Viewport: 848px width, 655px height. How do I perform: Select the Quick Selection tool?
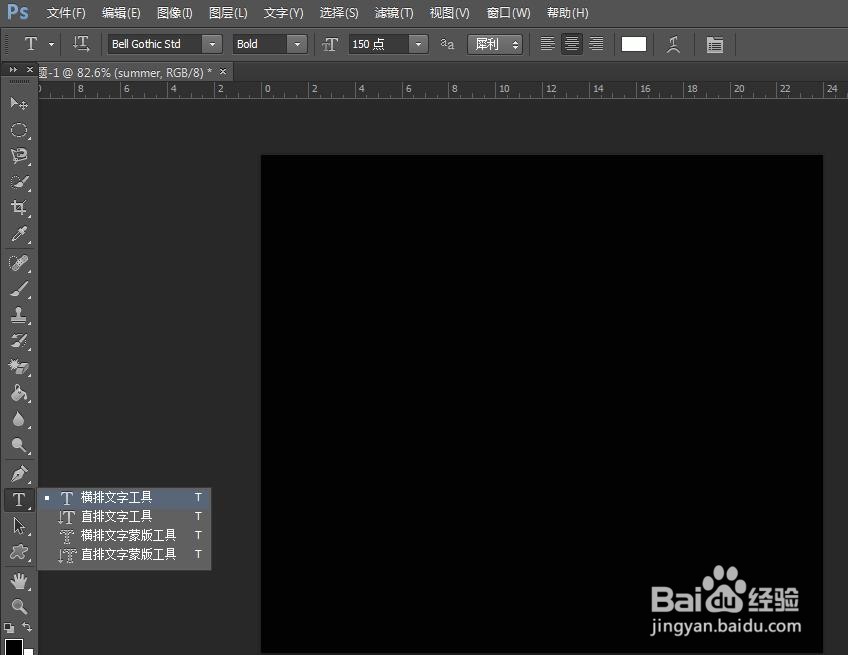pyautogui.click(x=19, y=182)
